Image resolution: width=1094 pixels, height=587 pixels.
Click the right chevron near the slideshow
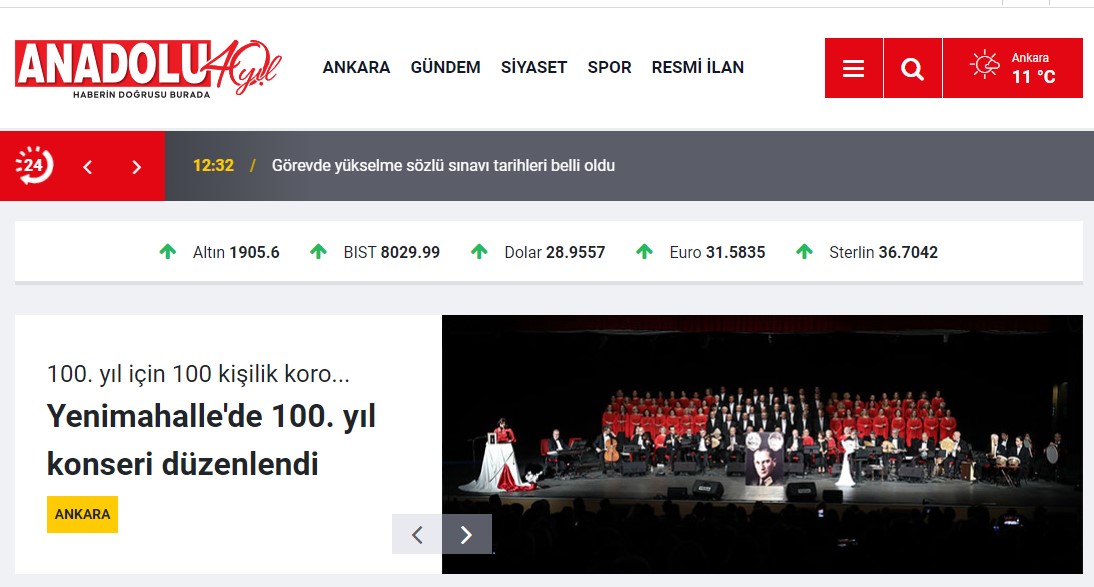[466, 534]
